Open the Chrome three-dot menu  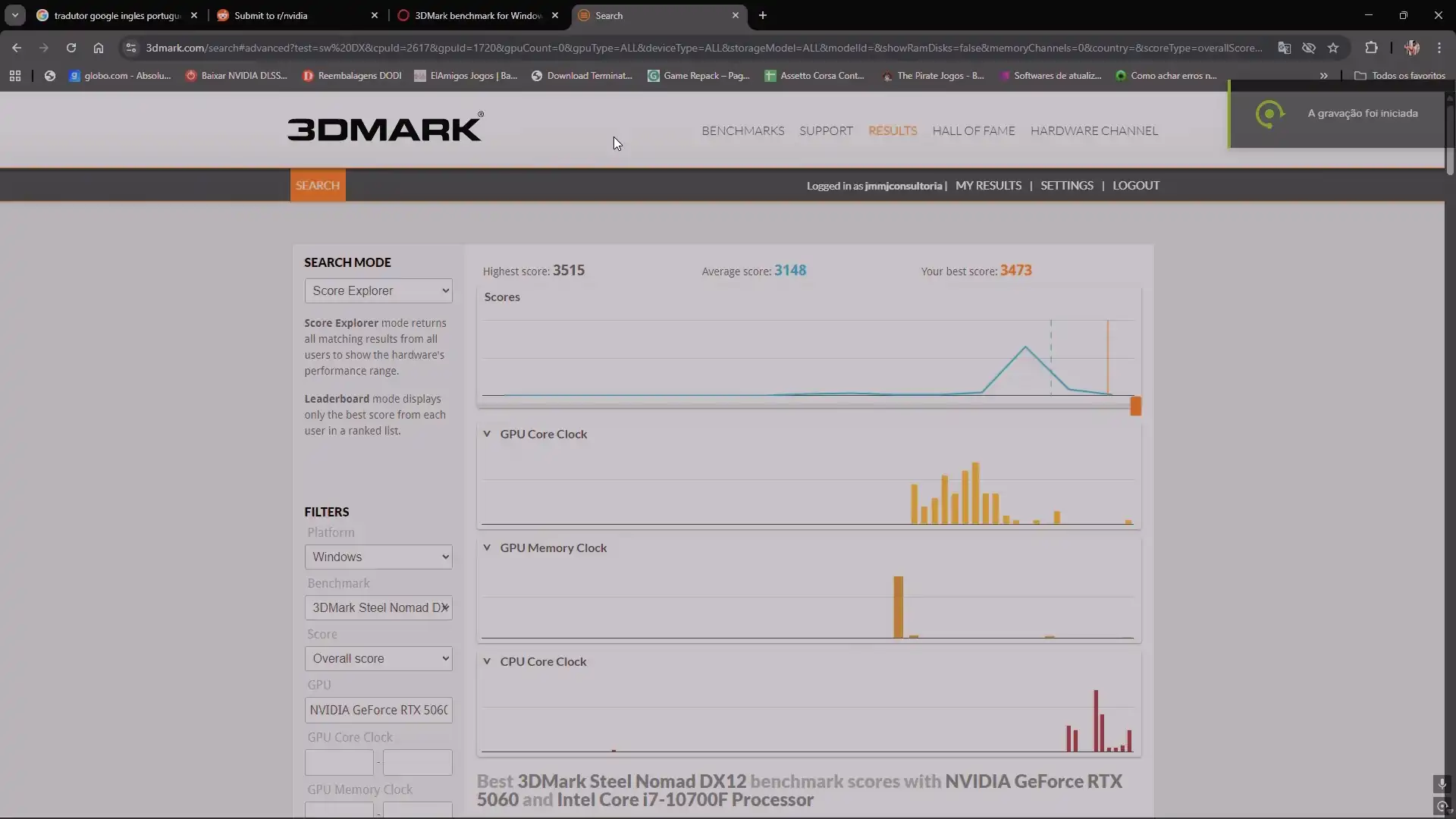coord(1439,48)
